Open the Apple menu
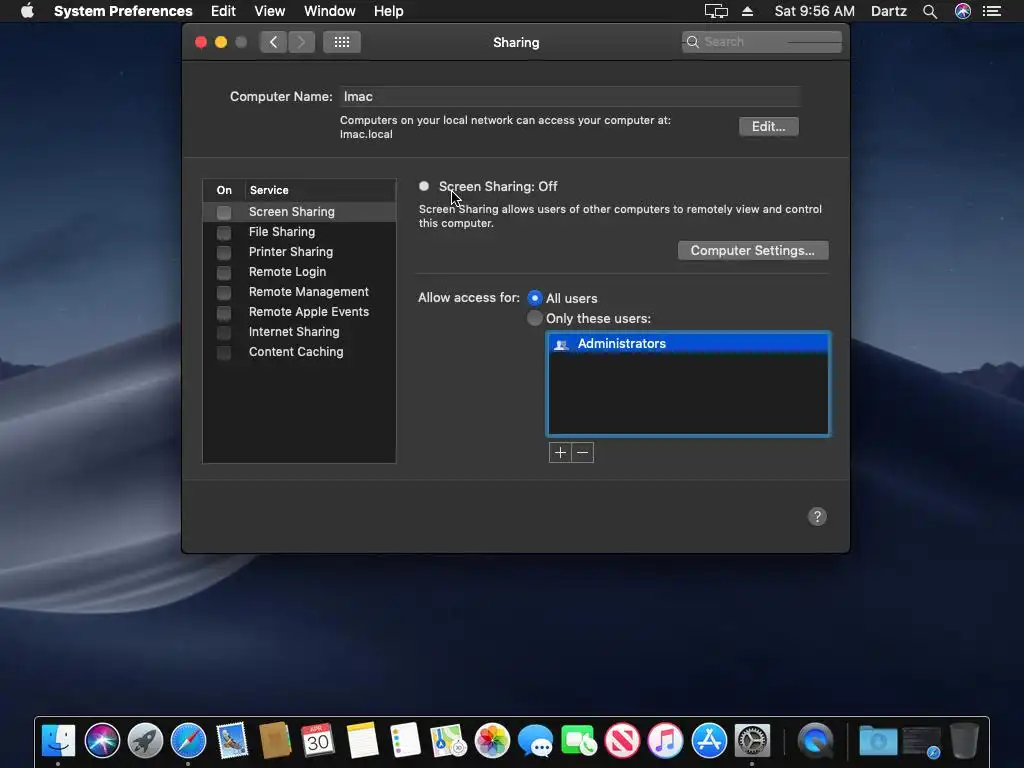 tap(27, 11)
